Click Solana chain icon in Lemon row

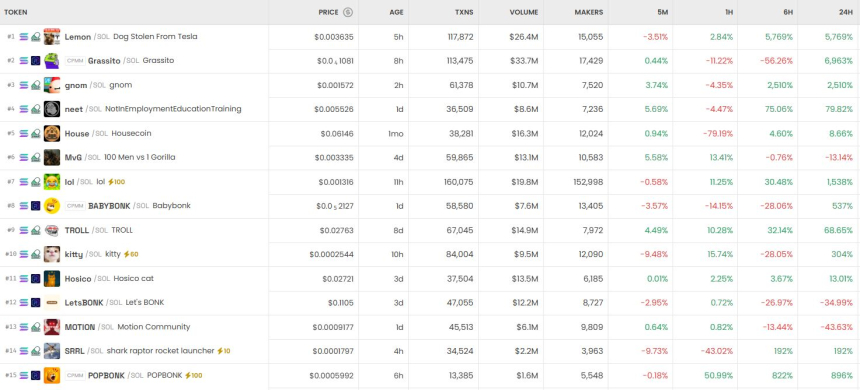point(24,37)
